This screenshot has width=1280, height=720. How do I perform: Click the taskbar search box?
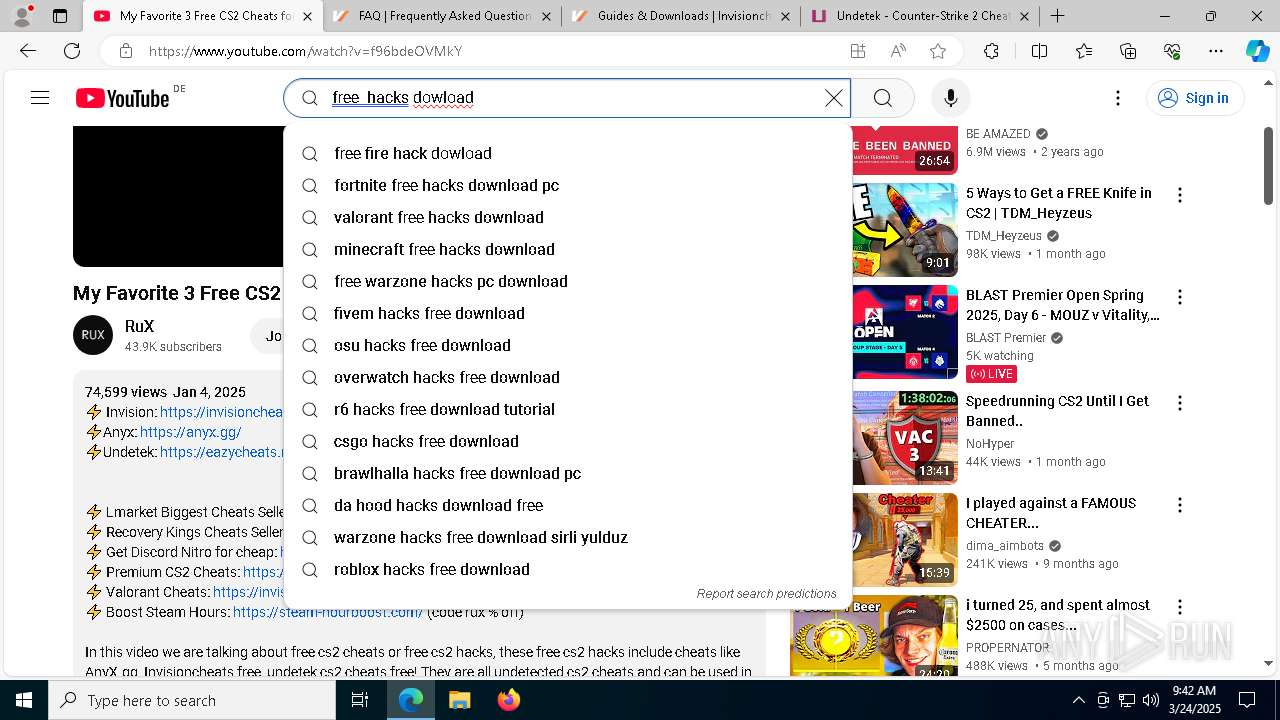[x=192, y=700]
